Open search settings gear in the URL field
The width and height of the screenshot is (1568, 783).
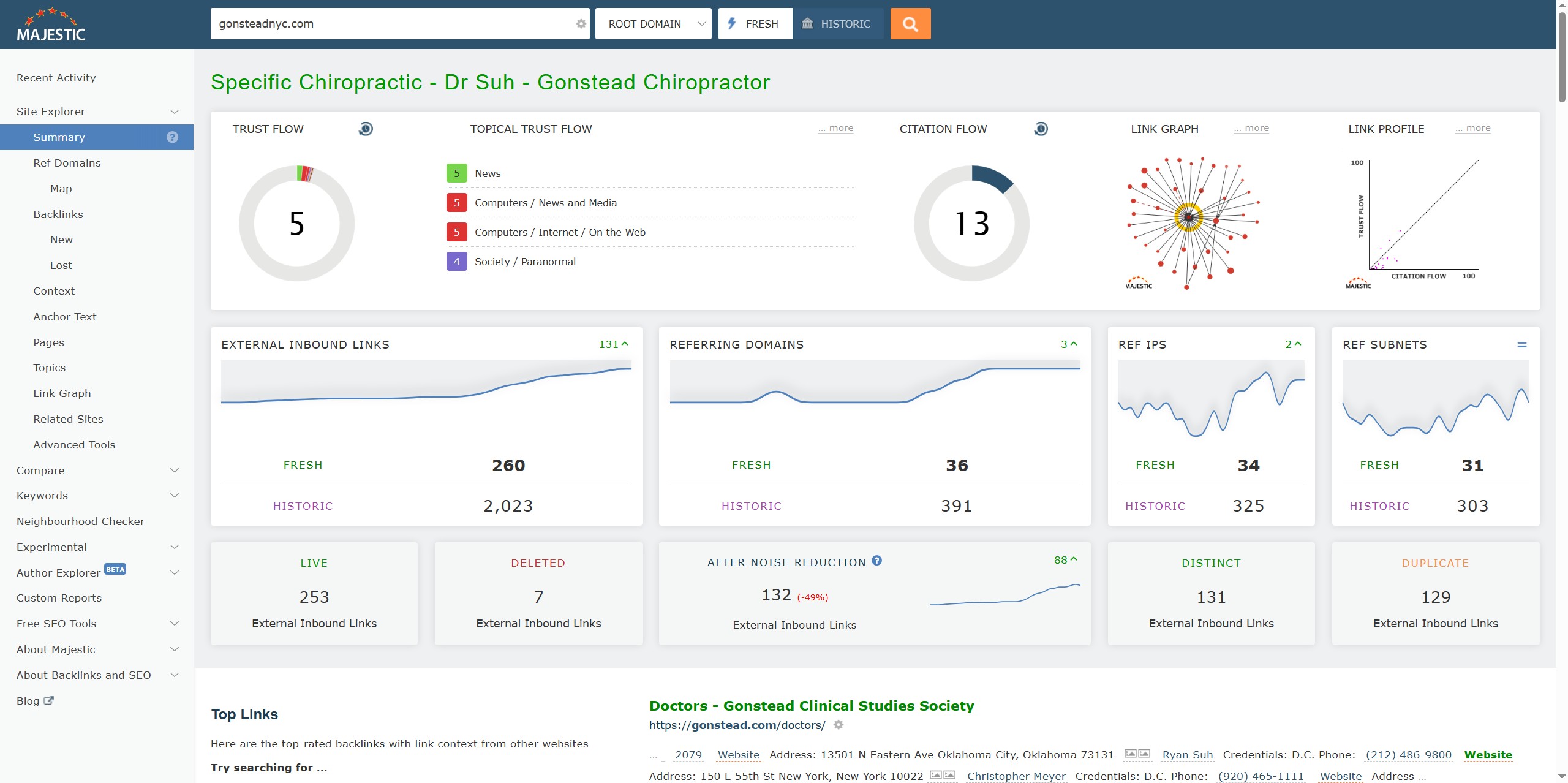coord(581,24)
